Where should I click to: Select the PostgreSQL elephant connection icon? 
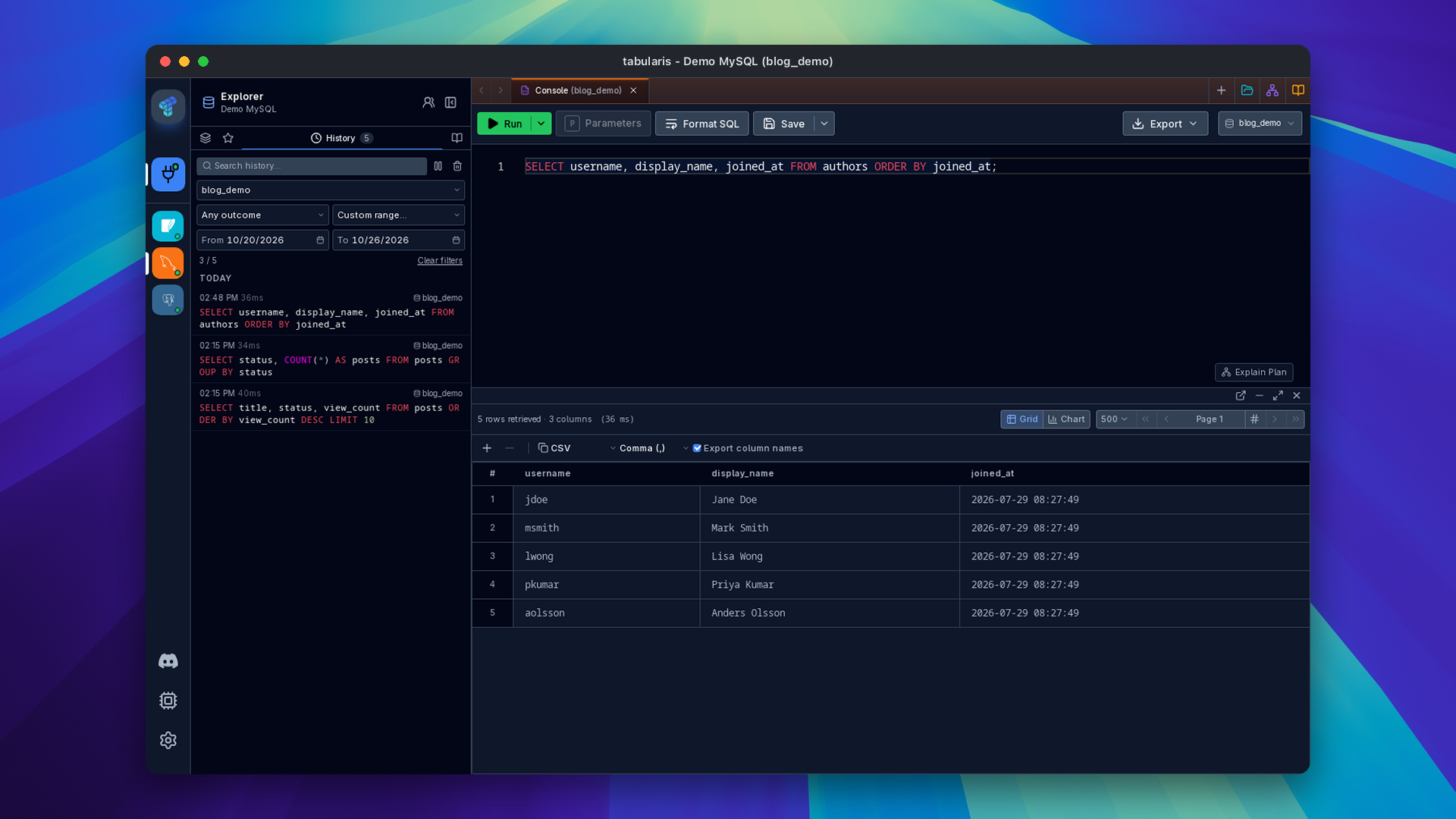(168, 300)
